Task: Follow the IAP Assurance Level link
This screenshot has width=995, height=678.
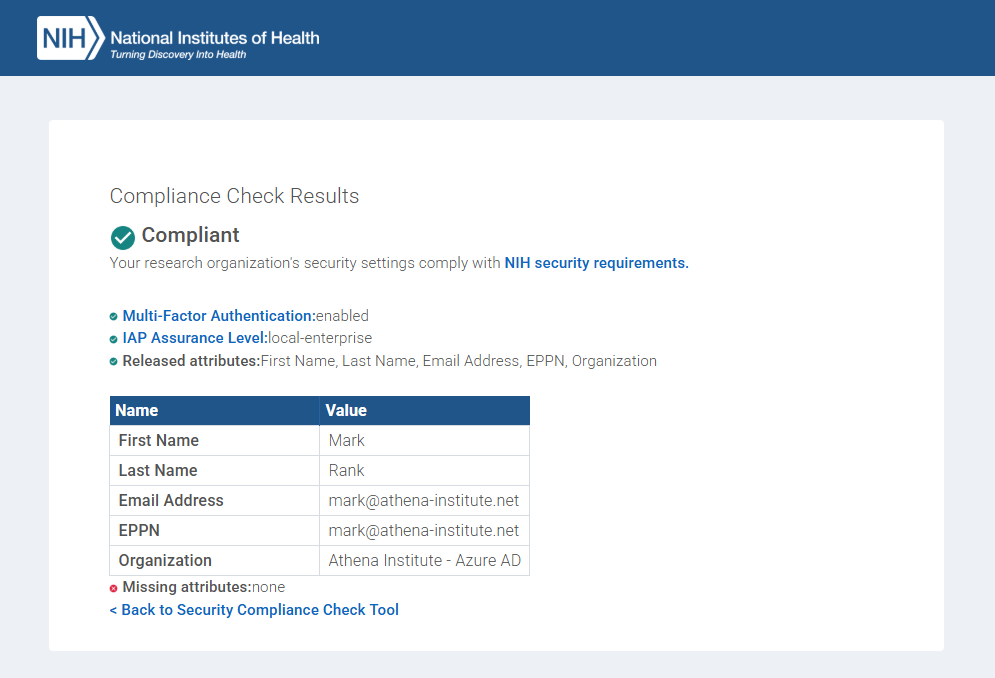Action: [194, 338]
